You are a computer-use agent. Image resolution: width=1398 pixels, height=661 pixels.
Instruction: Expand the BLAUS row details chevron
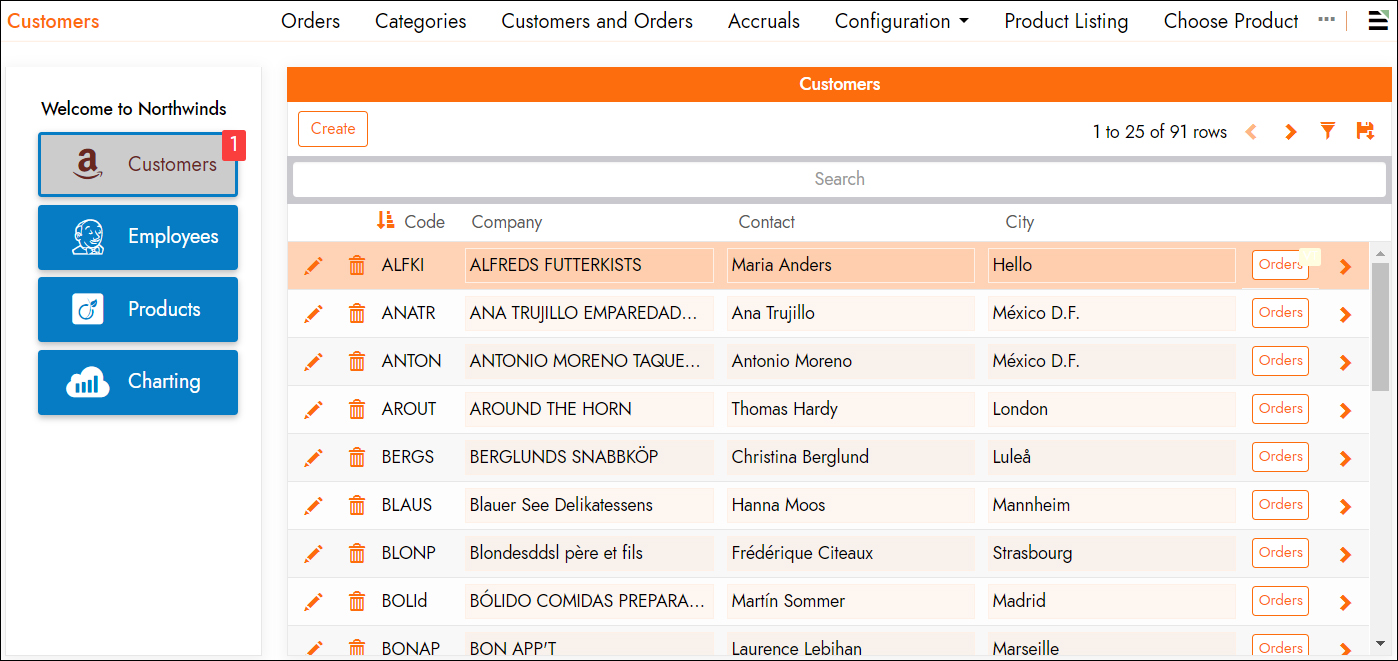point(1345,506)
